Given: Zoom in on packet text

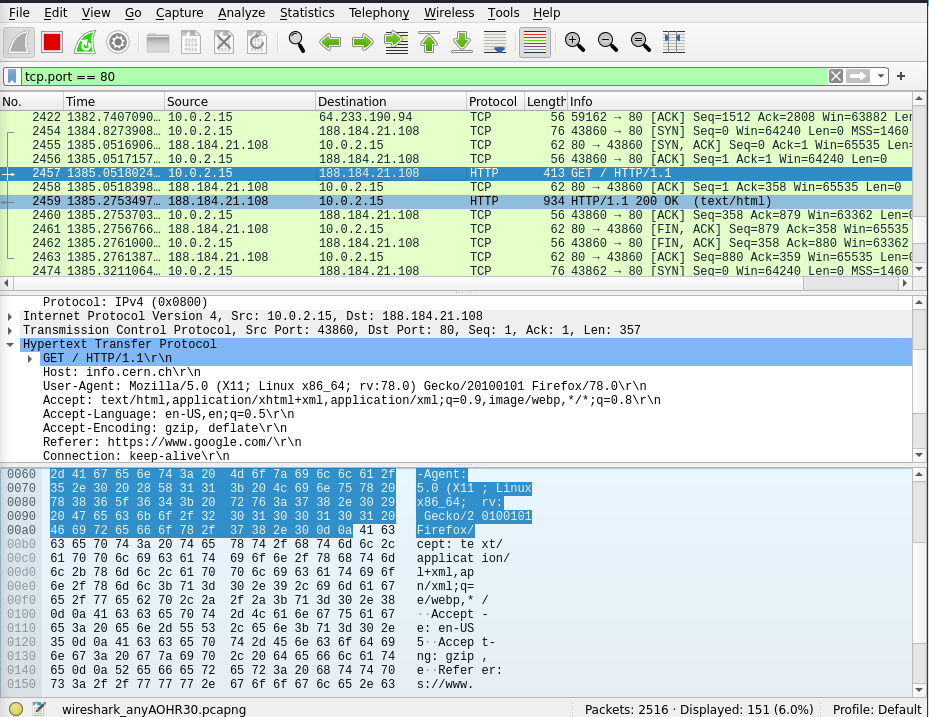Looking at the screenshot, I should pyautogui.click(x=575, y=42).
